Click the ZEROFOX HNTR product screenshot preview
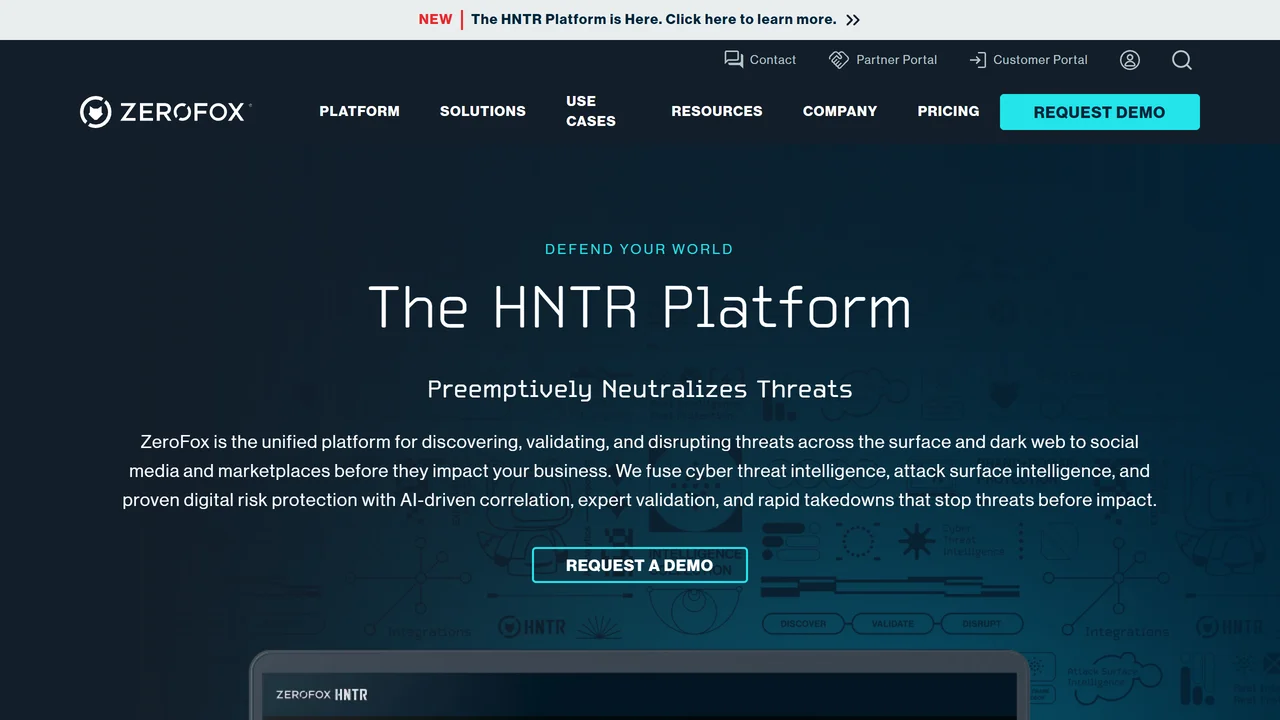 640,686
